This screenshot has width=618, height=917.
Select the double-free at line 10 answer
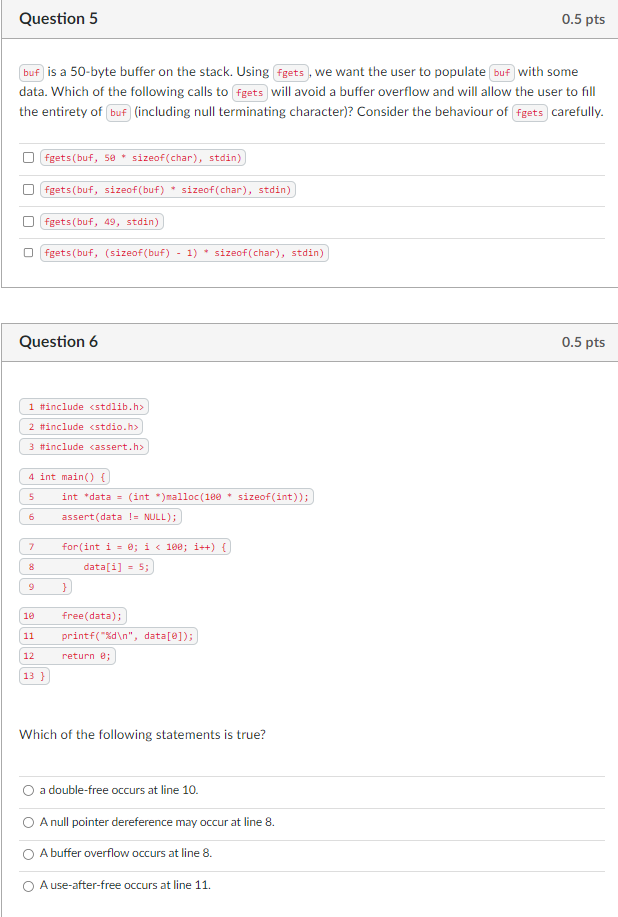click(28, 790)
